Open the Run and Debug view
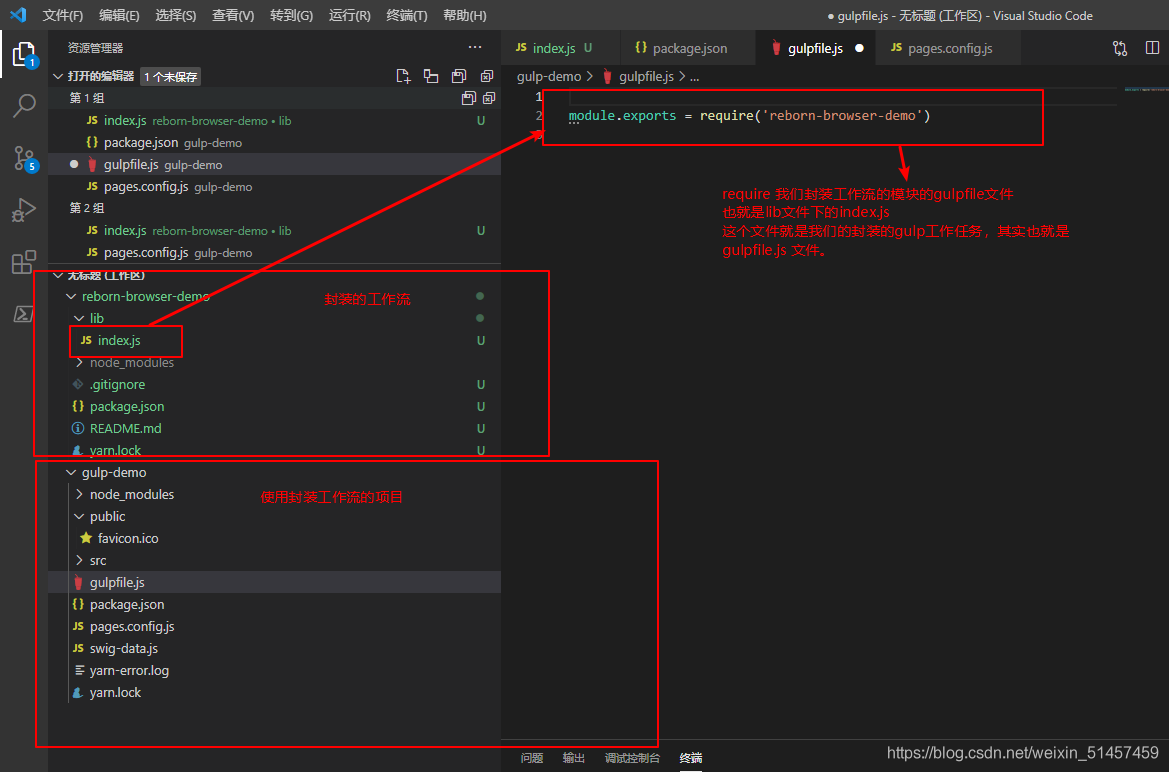This screenshot has width=1169, height=772. pyautogui.click(x=24, y=210)
